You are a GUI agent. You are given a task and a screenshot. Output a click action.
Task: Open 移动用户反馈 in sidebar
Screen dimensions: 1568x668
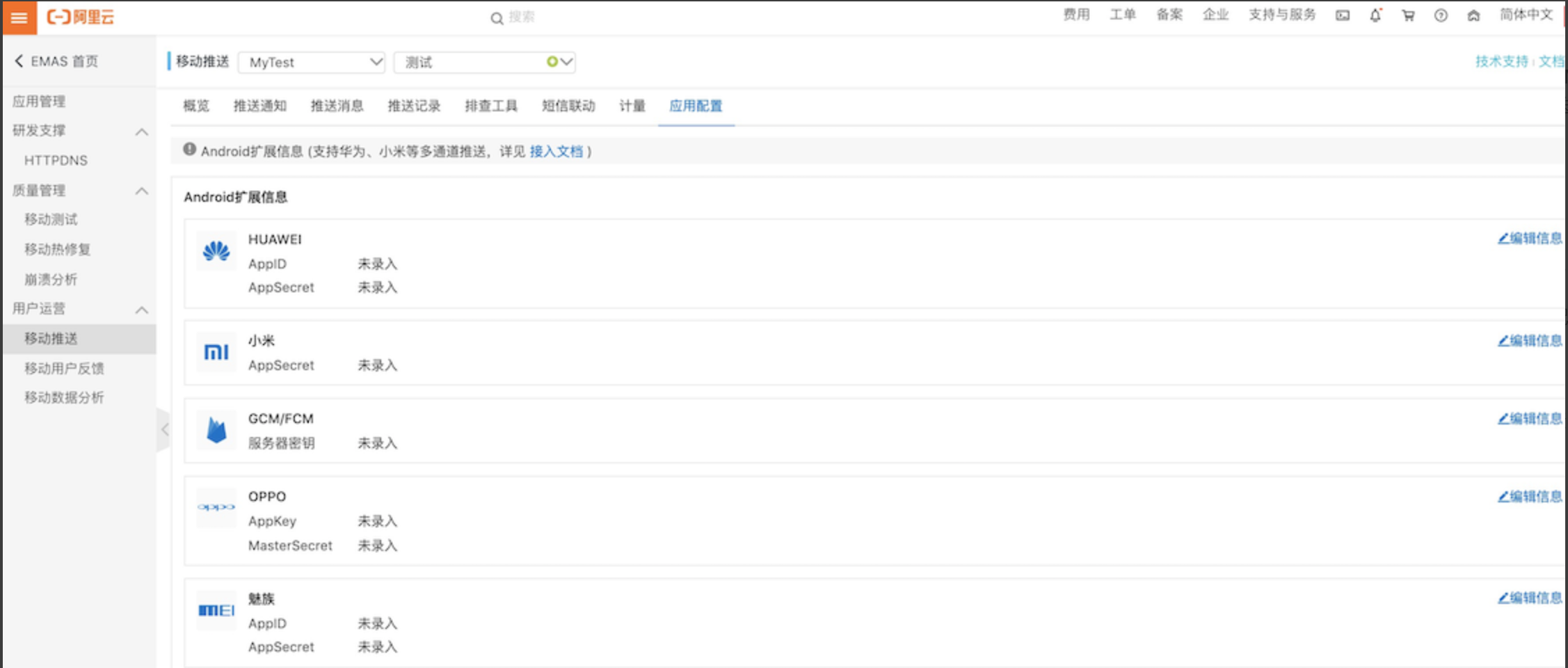[64, 368]
